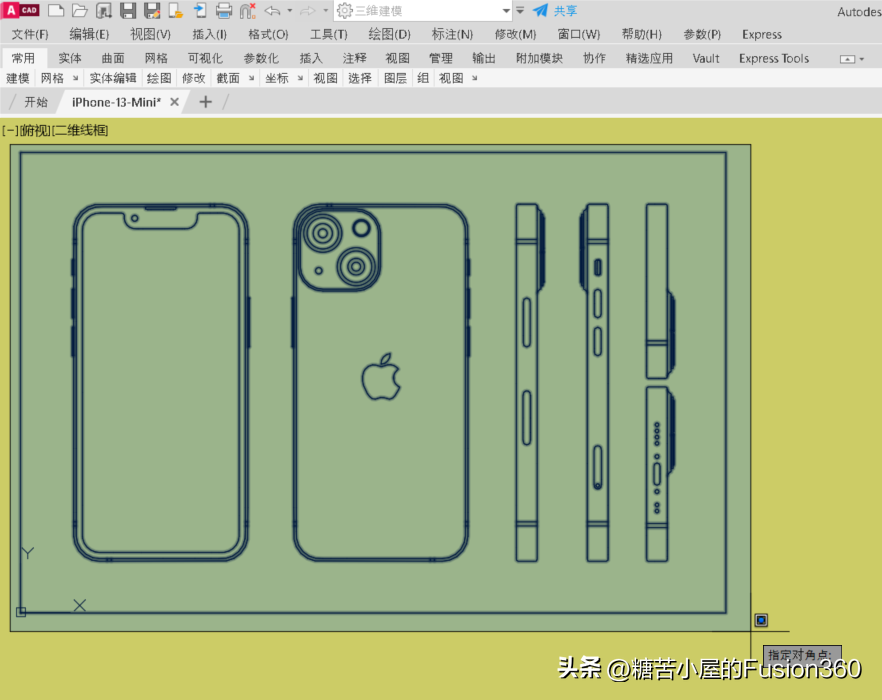
Task: Click the Undo arrow icon
Action: [272, 10]
